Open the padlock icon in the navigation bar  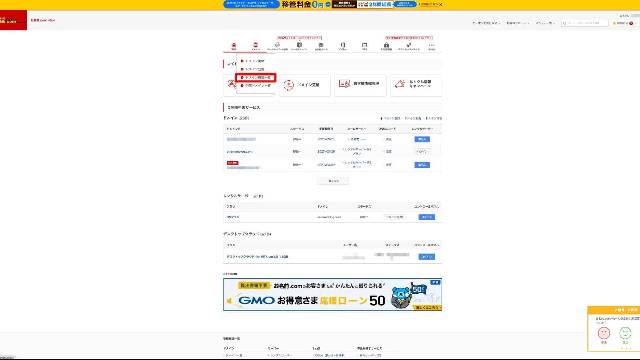click(386, 46)
